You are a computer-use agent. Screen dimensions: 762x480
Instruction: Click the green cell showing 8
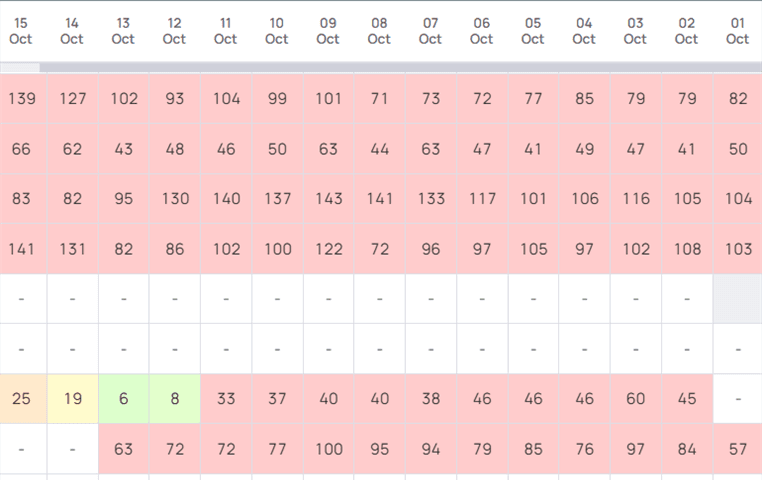coord(175,399)
